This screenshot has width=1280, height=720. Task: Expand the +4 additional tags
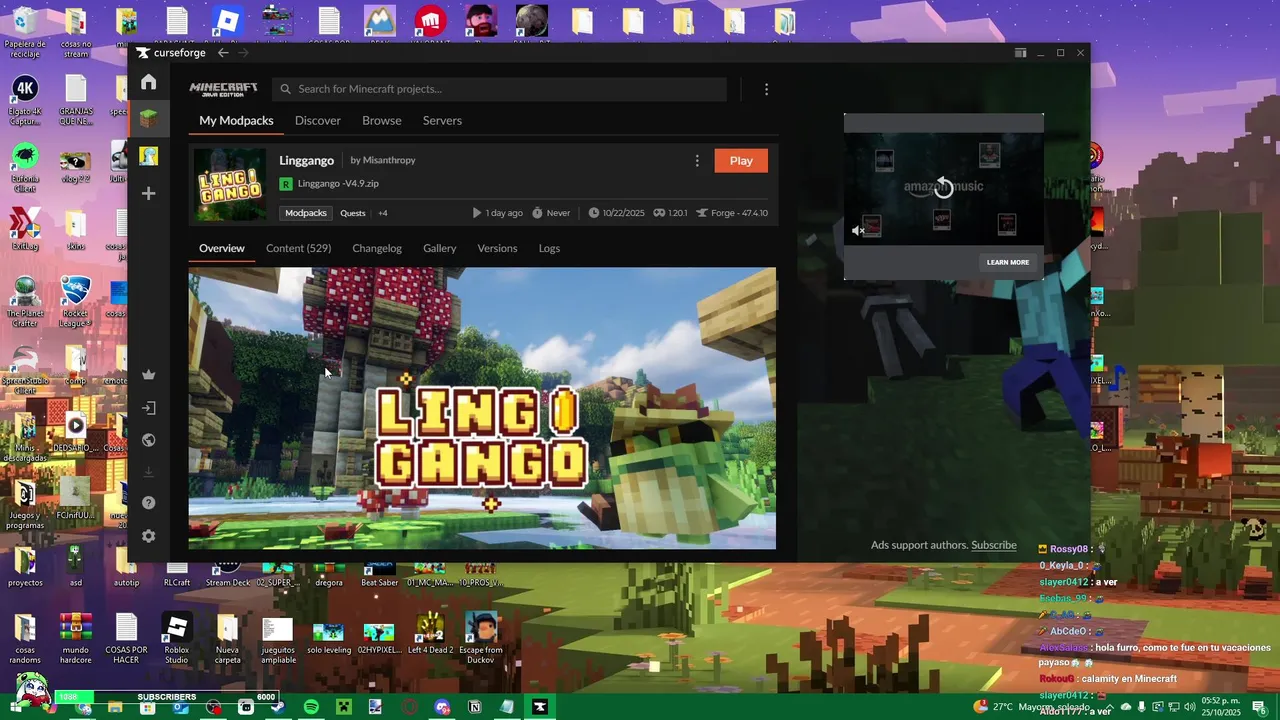pos(383,213)
